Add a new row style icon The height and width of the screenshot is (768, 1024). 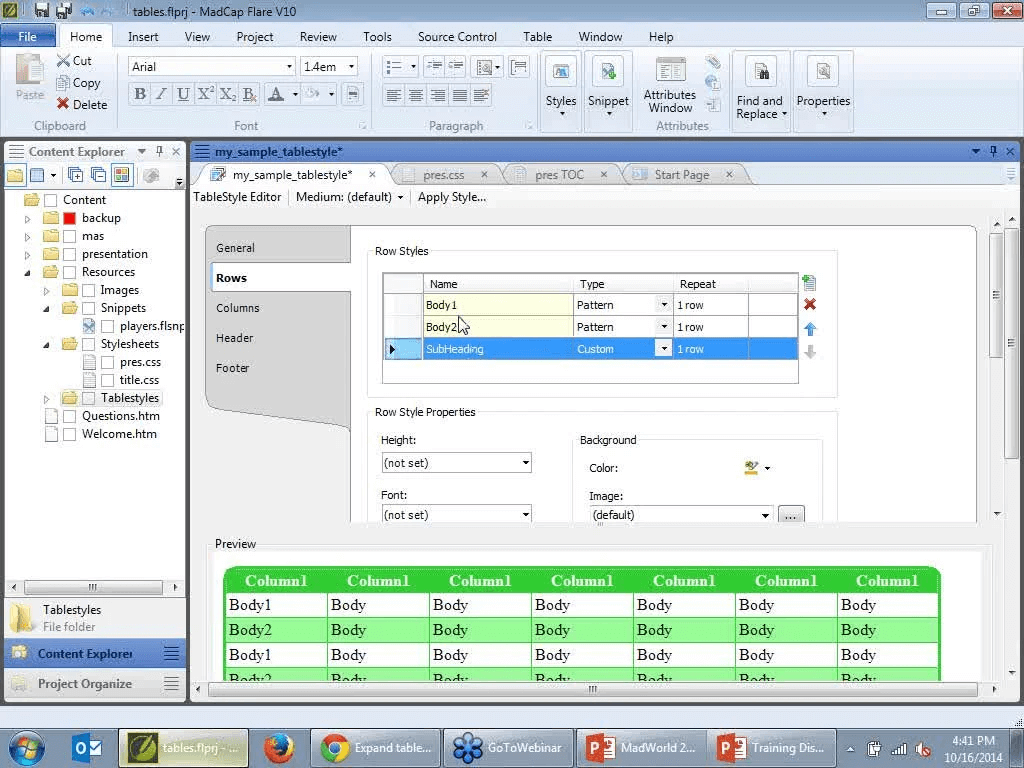tap(809, 283)
